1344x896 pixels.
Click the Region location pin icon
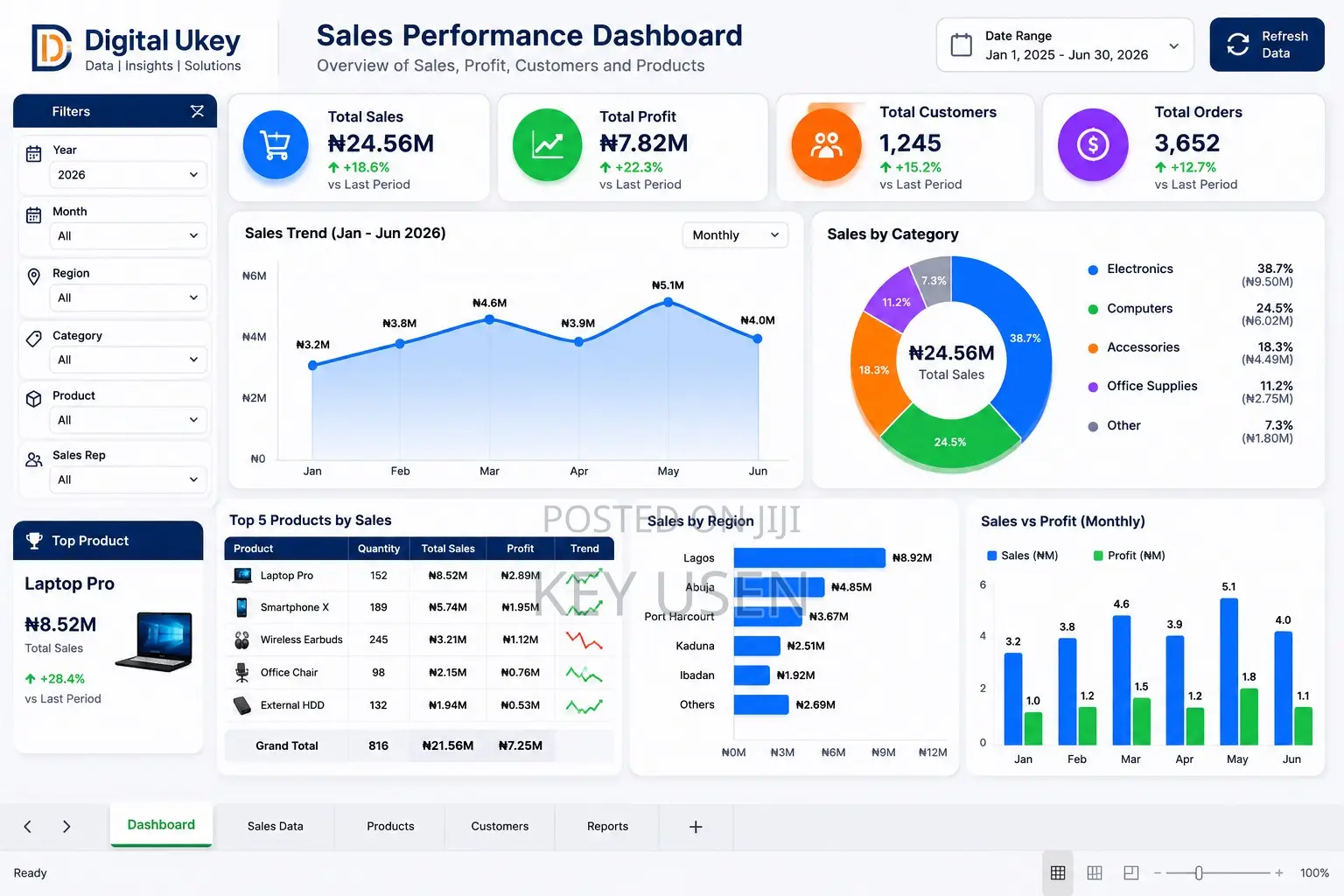[33, 277]
